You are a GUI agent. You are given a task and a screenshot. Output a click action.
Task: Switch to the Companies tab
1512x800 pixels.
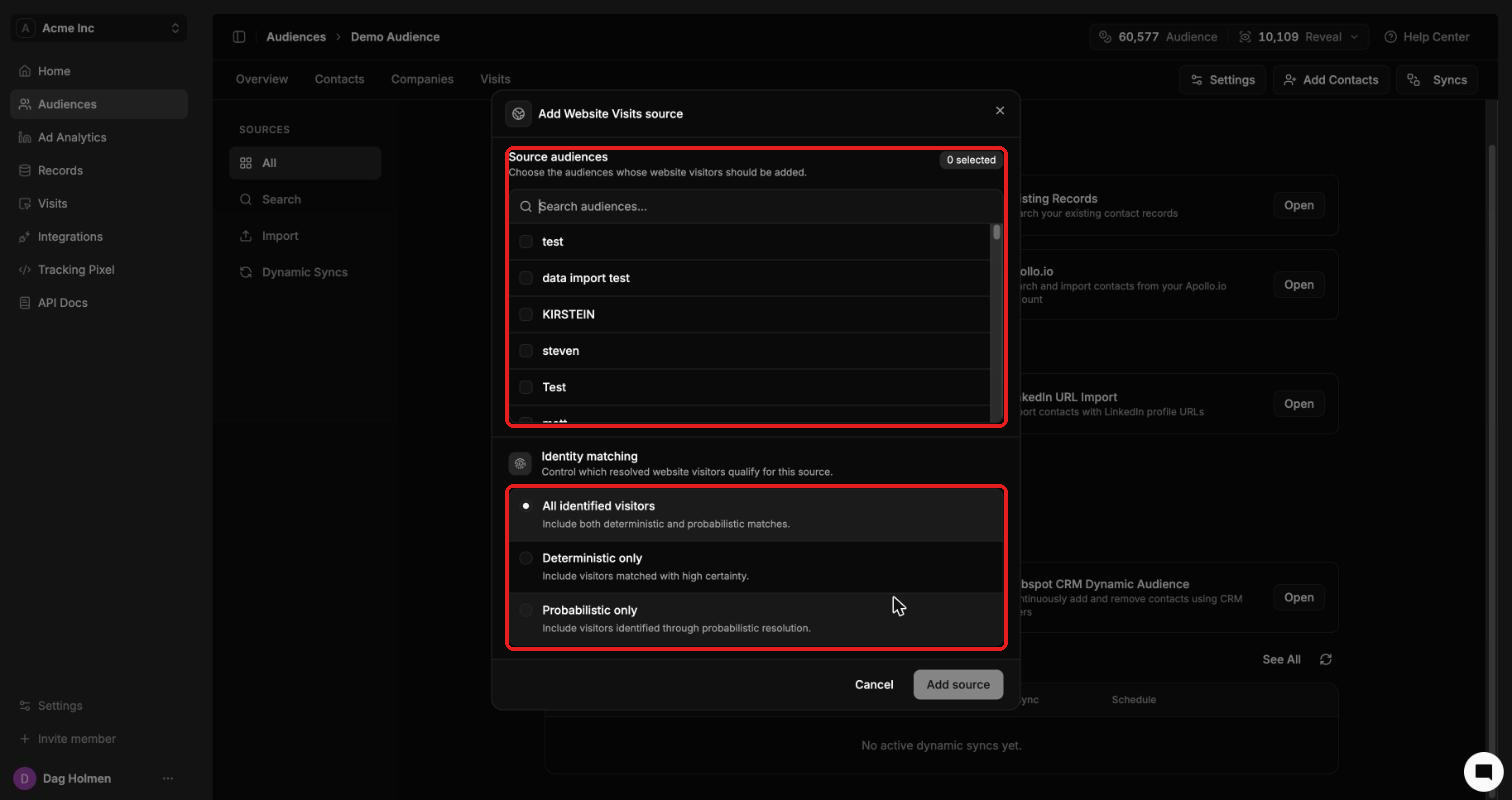(422, 79)
